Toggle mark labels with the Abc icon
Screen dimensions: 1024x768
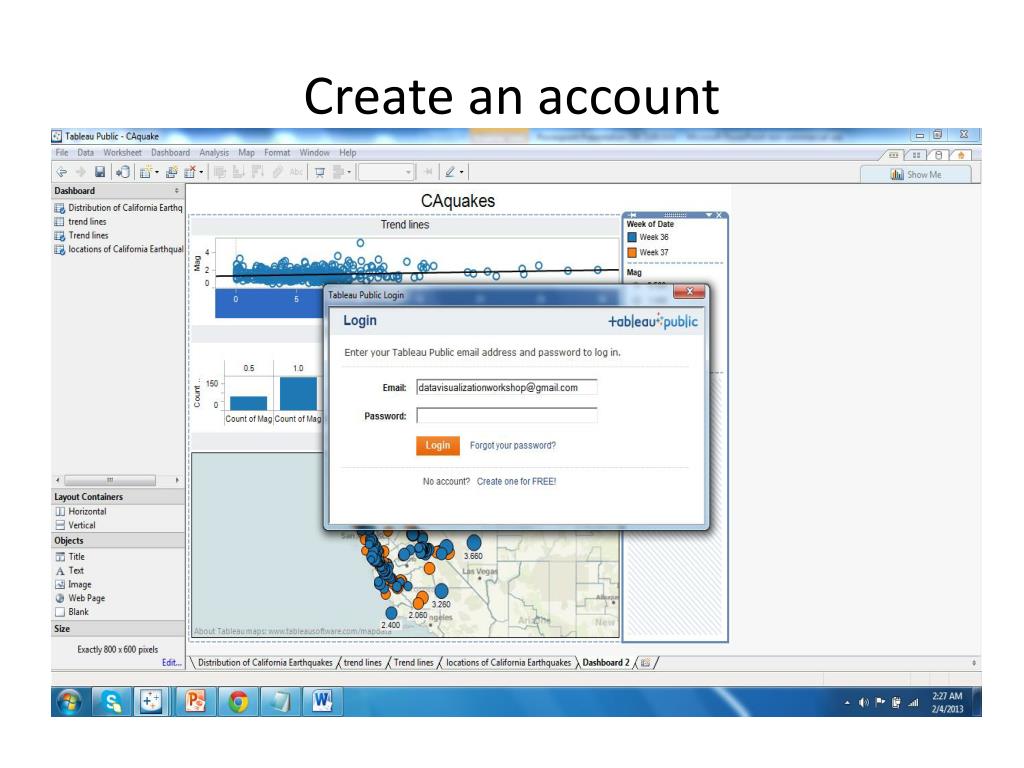(x=296, y=172)
